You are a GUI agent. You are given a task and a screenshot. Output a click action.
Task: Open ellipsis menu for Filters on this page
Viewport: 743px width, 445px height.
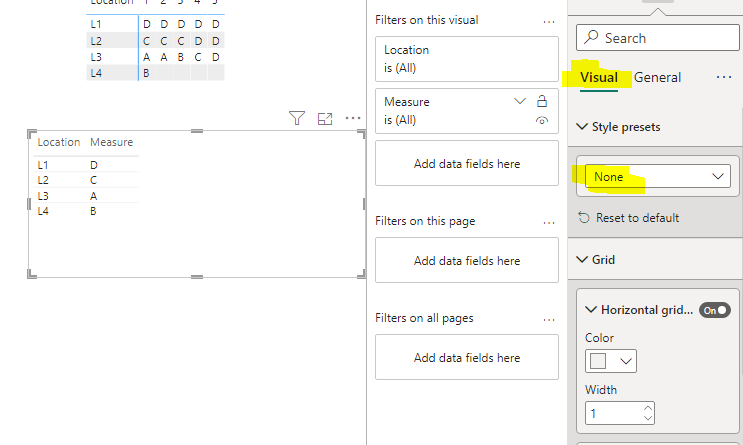pos(549,223)
